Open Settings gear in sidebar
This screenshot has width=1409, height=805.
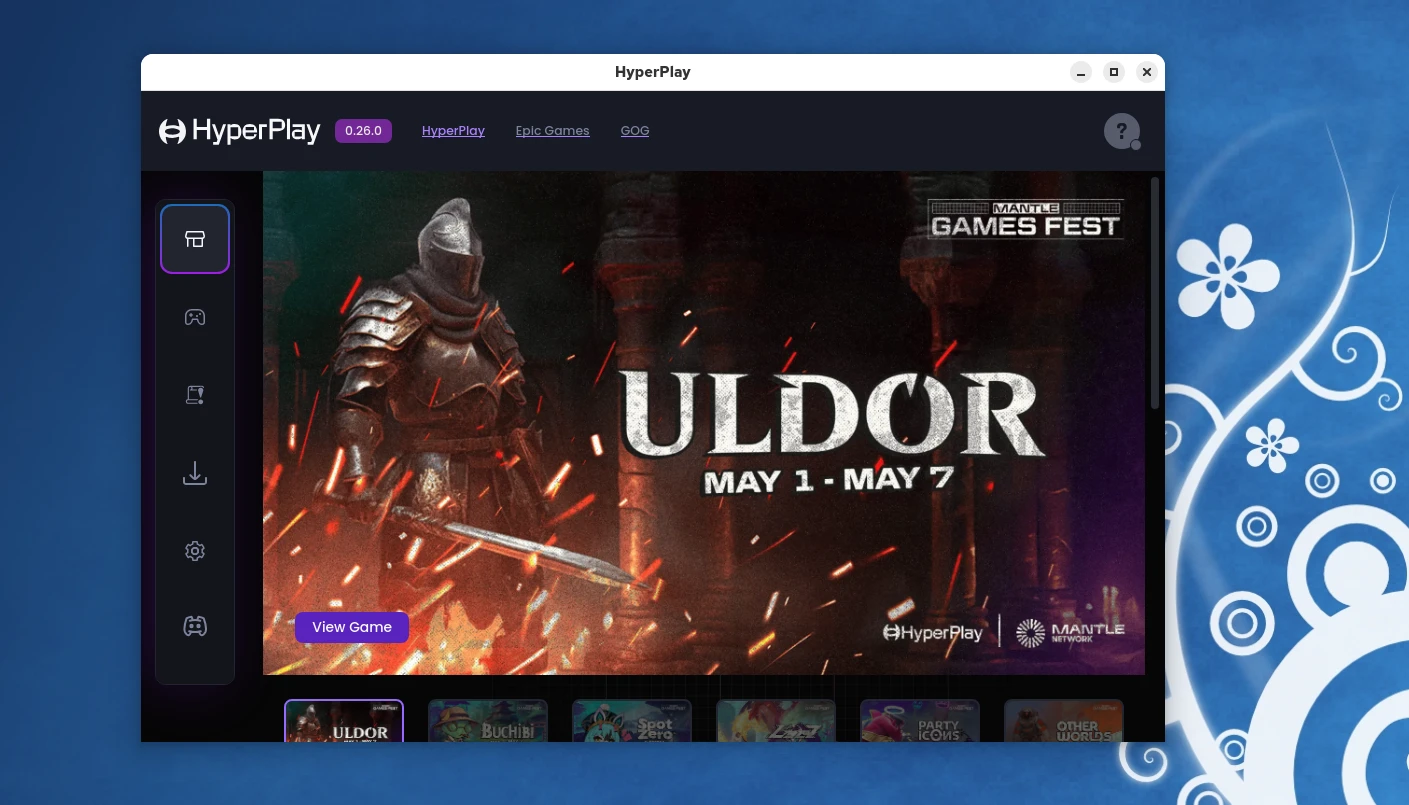195,551
